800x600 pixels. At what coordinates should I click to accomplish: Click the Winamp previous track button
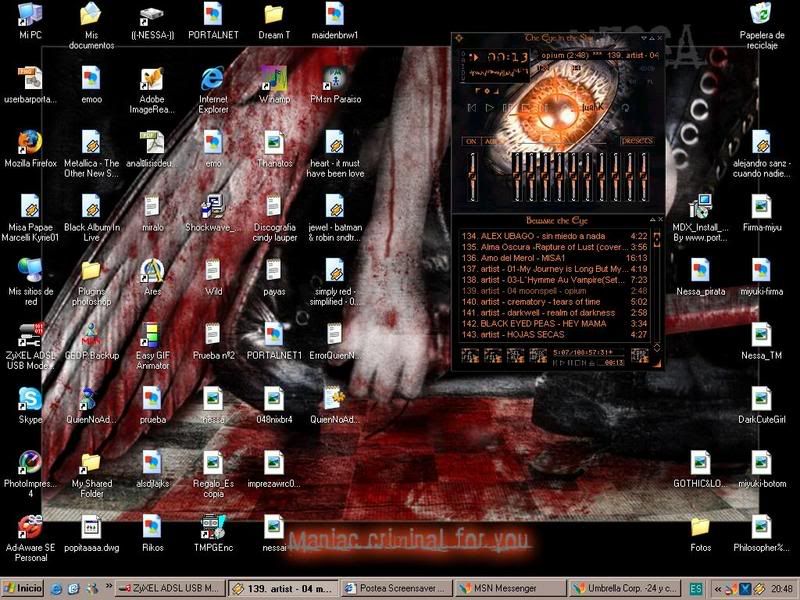(472, 108)
